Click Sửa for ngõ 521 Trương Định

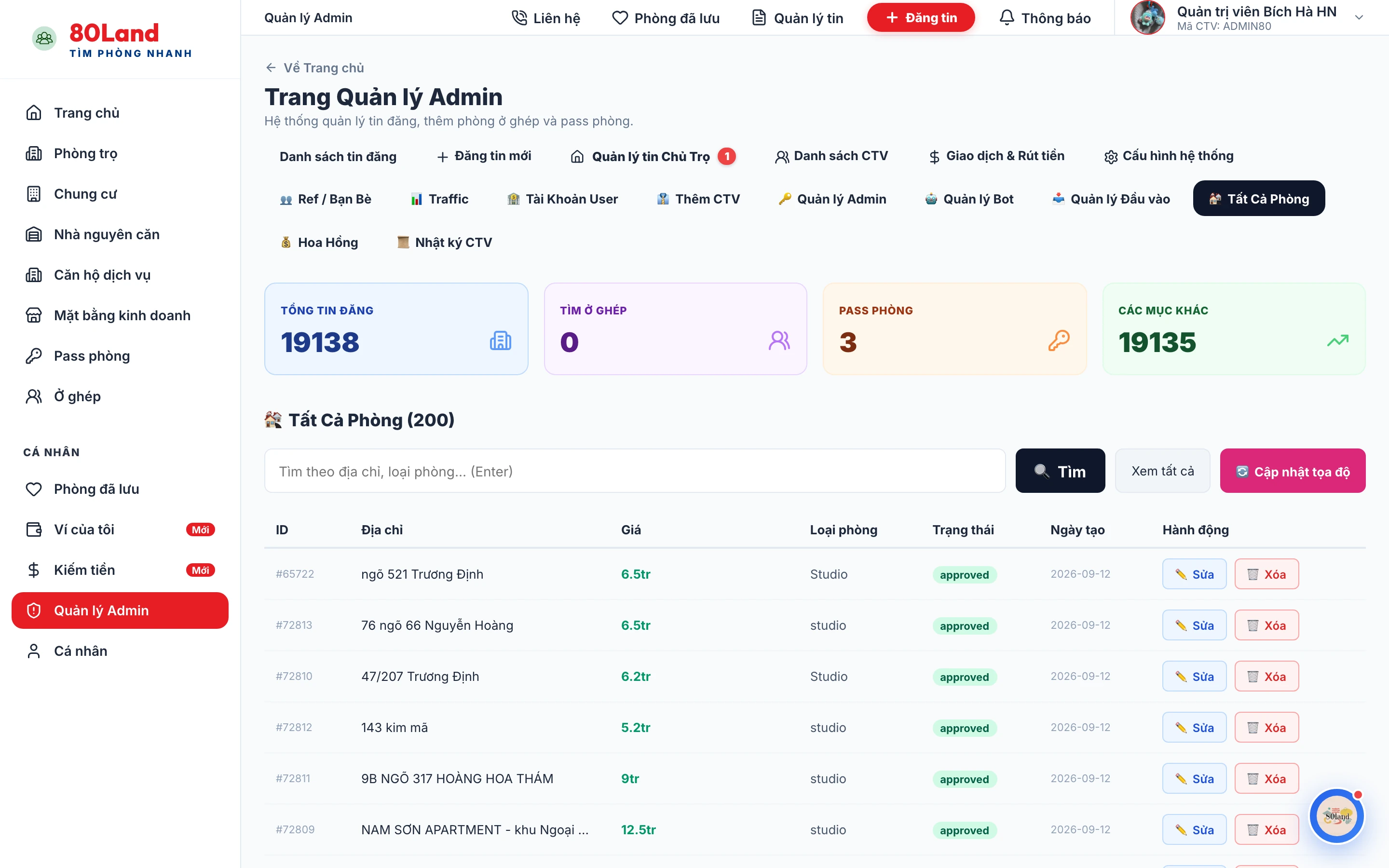[1195, 574]
